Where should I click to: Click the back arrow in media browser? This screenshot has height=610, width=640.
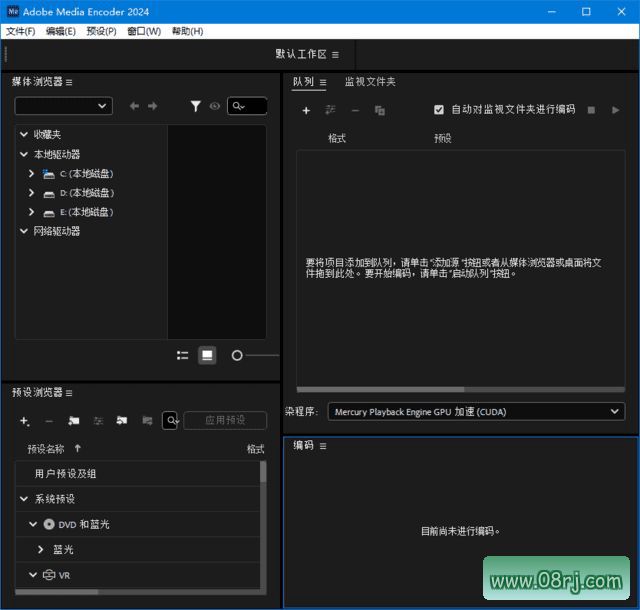[x=134, y=106]
